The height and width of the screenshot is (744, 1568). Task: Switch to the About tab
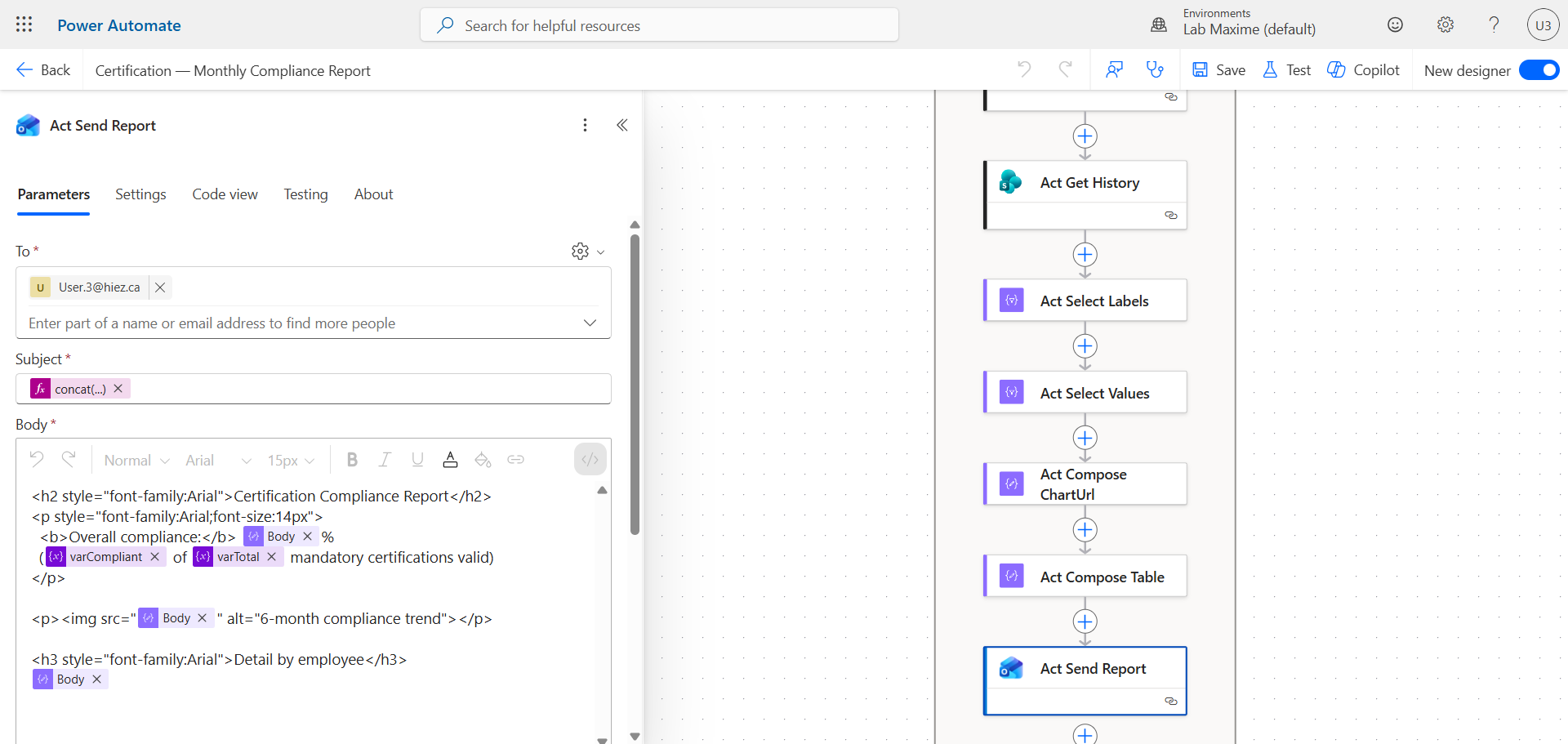tap(373, 194)
